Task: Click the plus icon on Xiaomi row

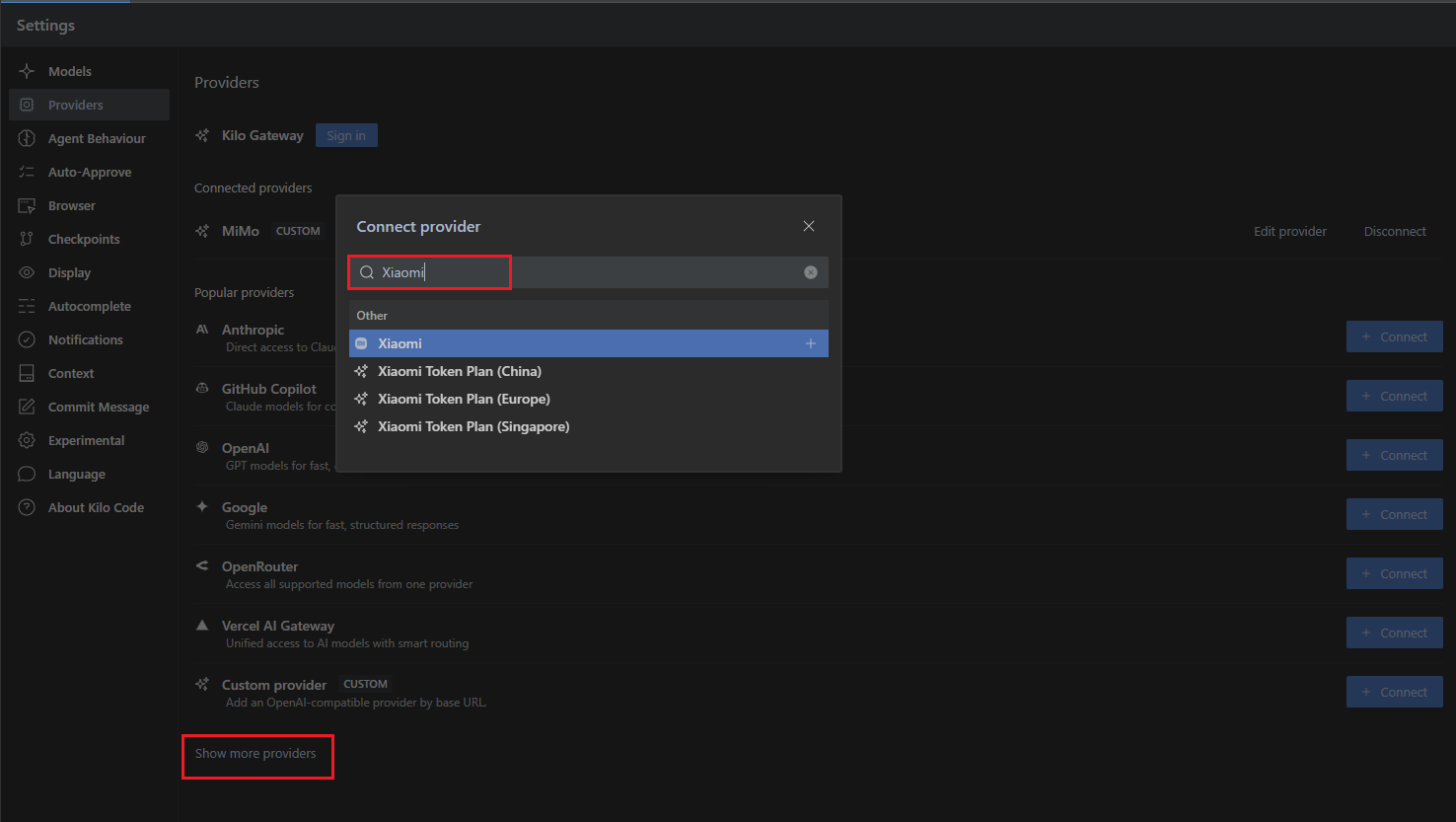Action: [x=811, y=343]
